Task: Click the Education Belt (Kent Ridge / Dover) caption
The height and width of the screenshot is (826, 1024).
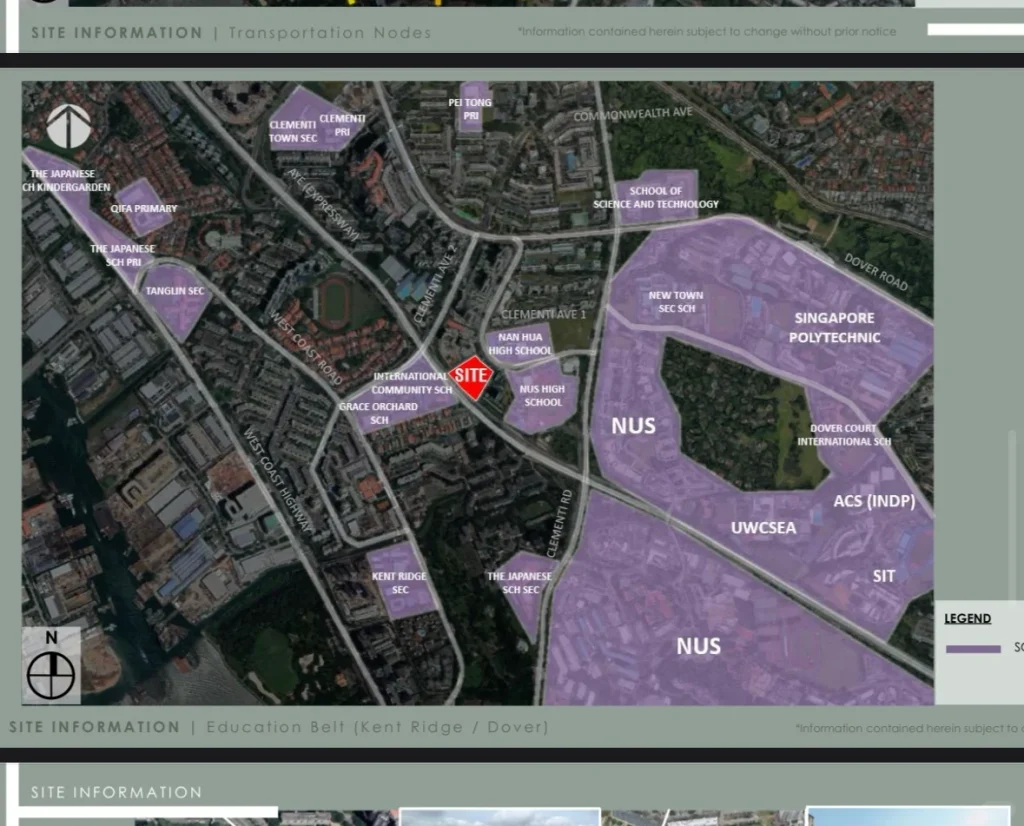Action: (377, 727)
